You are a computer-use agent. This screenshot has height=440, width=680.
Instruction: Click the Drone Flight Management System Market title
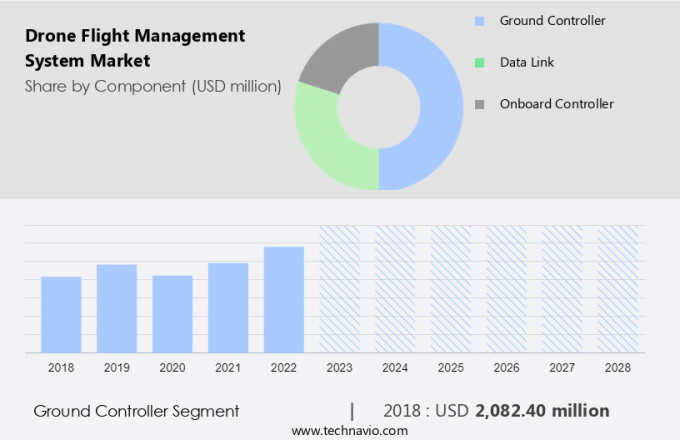coord(134,47)
